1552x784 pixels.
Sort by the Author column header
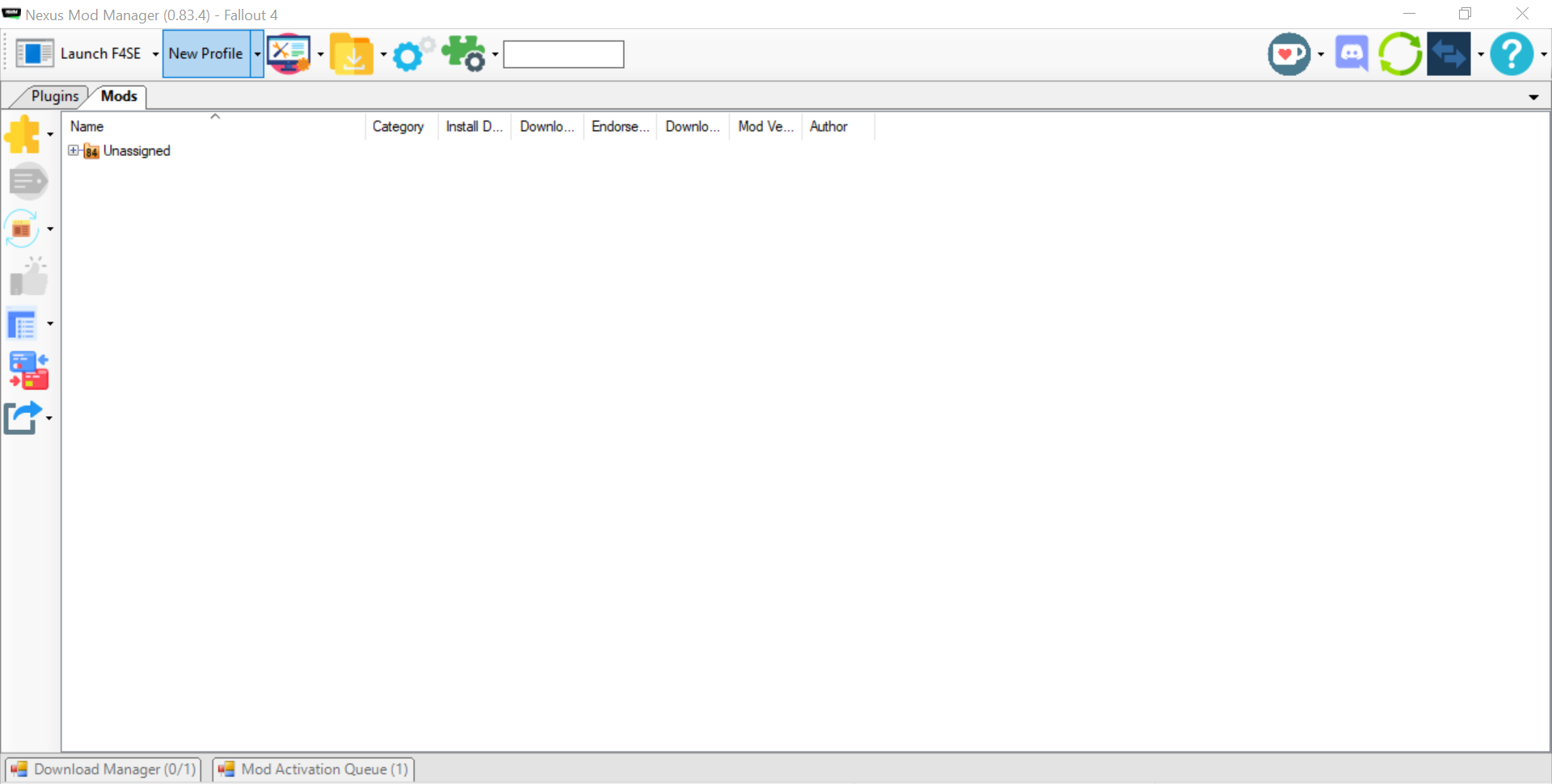tap(838, 127)
